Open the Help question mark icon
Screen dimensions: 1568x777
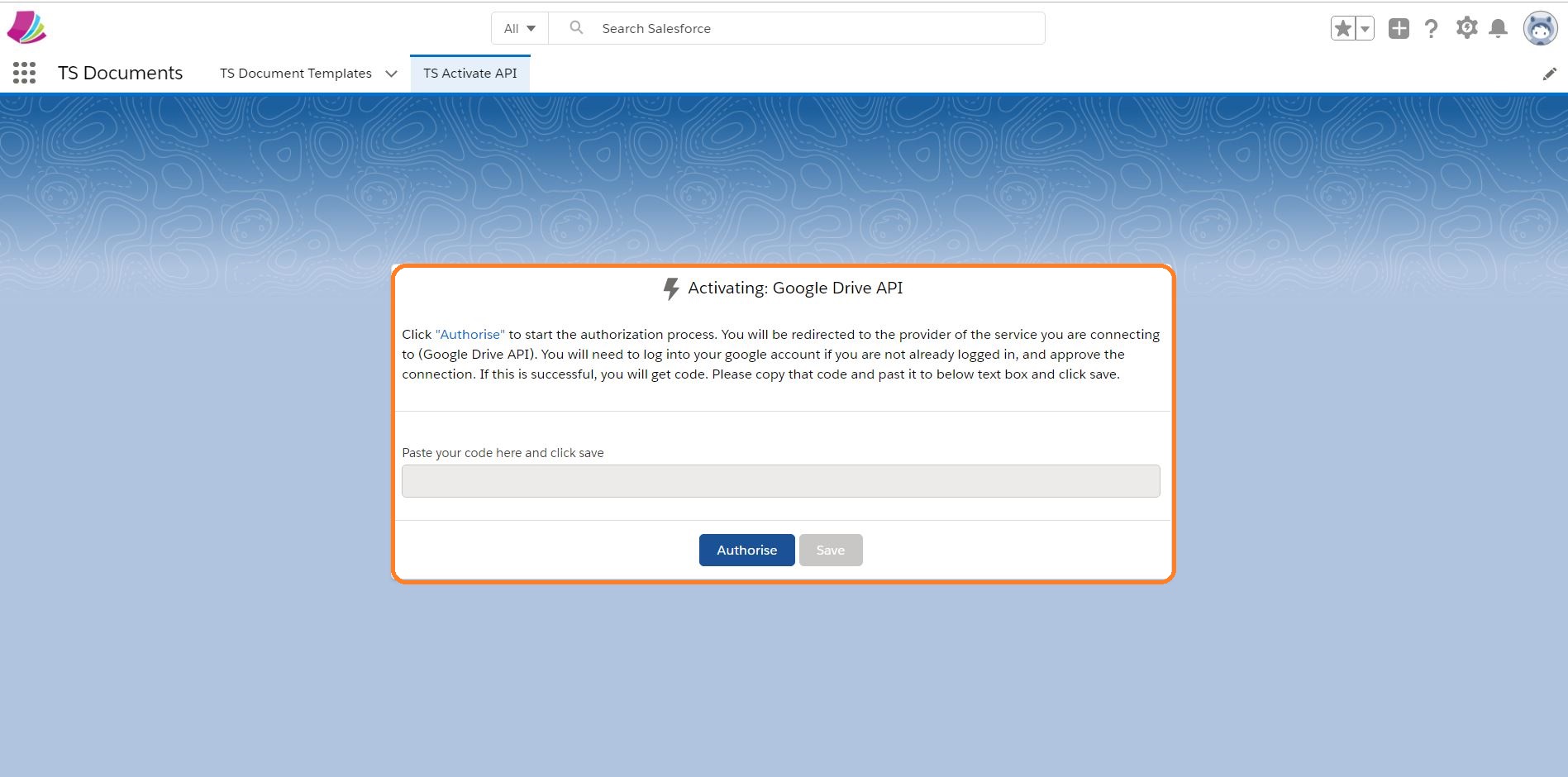[x=1432, y=27]
